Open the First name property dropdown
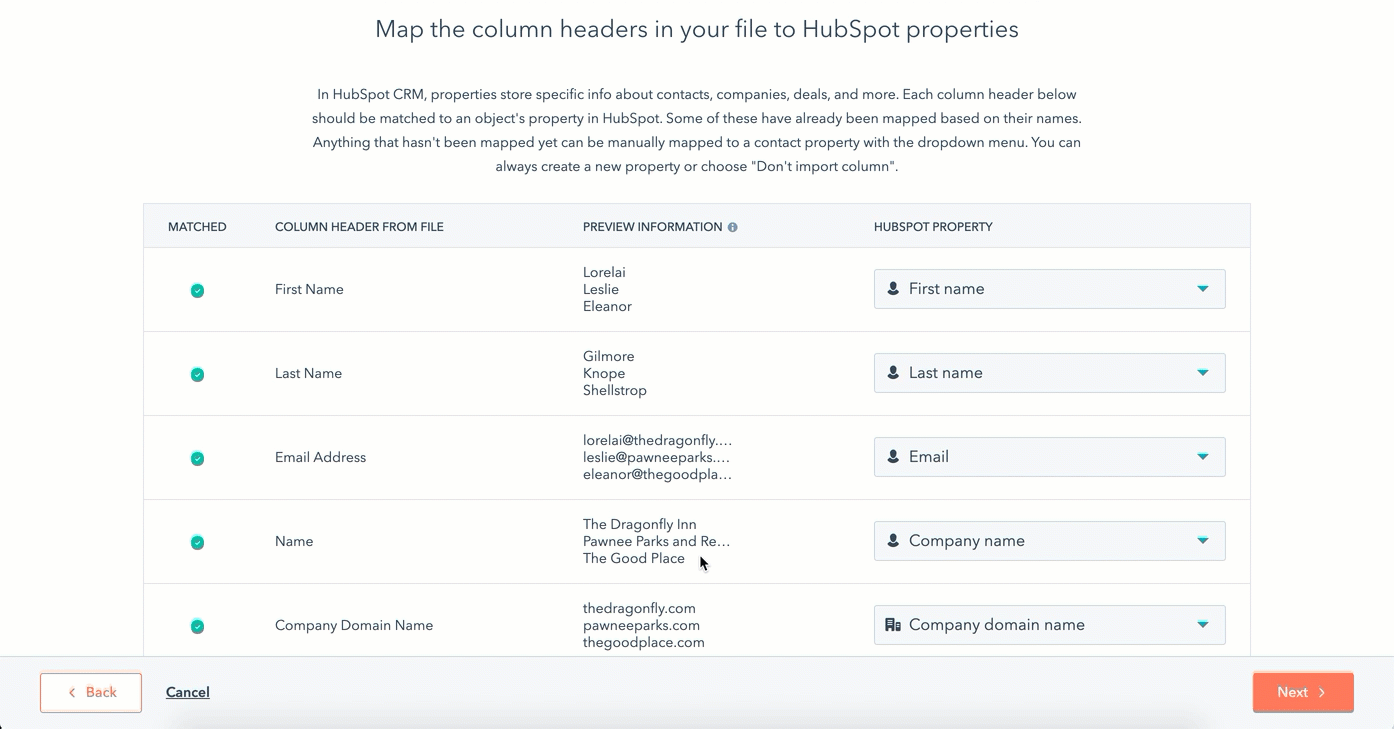The image size is (1394, 729). pos(1202,289)
